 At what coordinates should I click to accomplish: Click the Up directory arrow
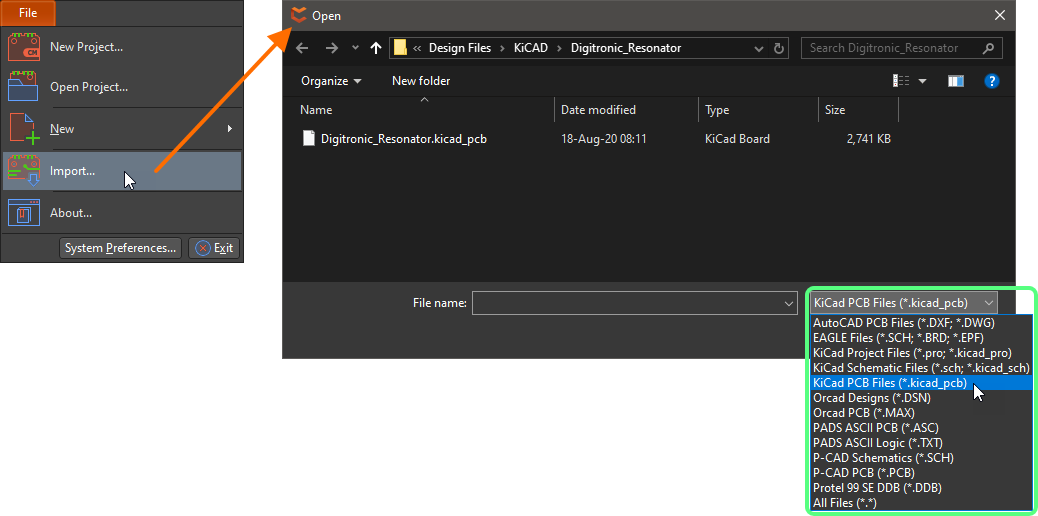(376, 48)
